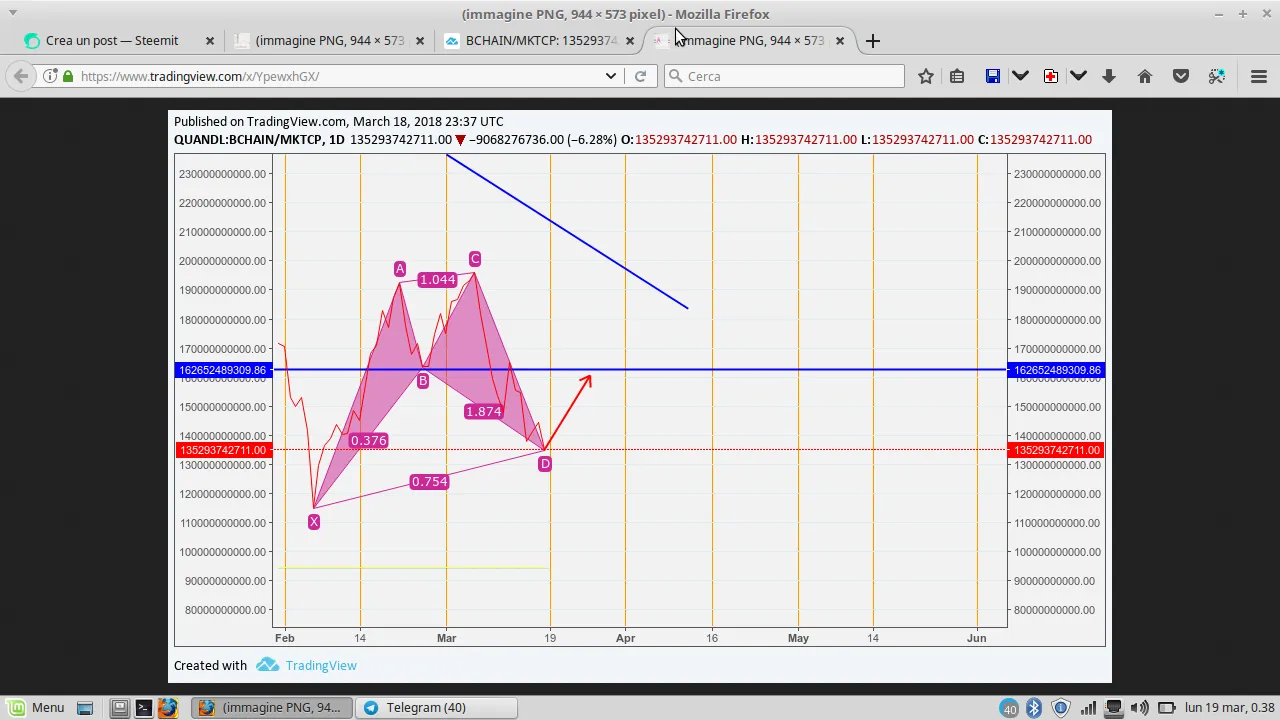This screenshot has width=1280, height=720.
Task: Reload the current page
Action: [x=640, y=76]
